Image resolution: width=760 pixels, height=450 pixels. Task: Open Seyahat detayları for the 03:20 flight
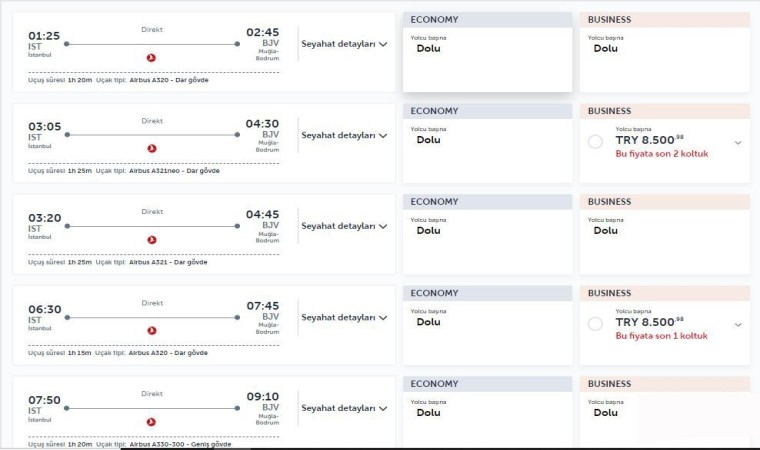[x=344, y=226]
